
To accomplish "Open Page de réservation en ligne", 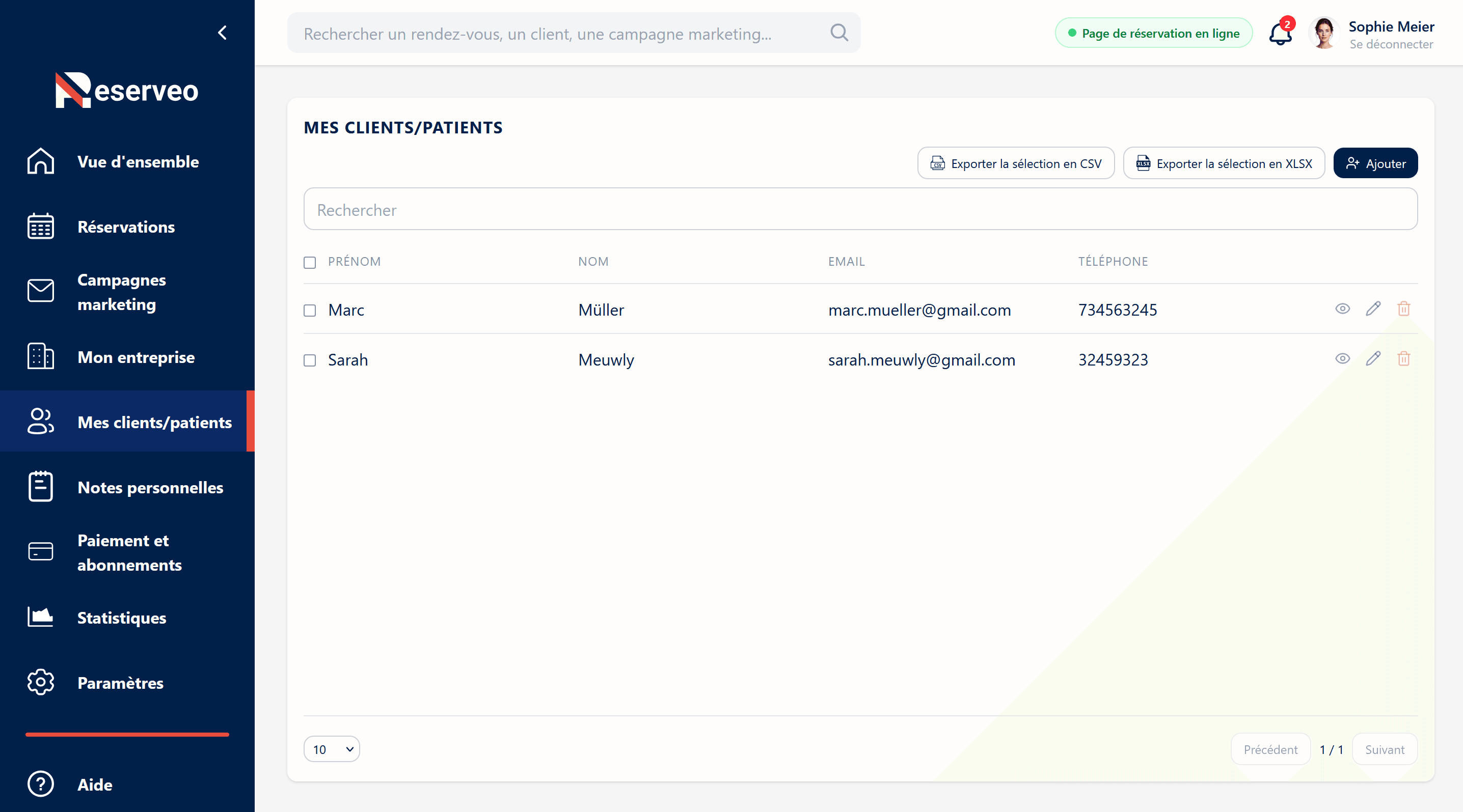I will click(1153, 33).
